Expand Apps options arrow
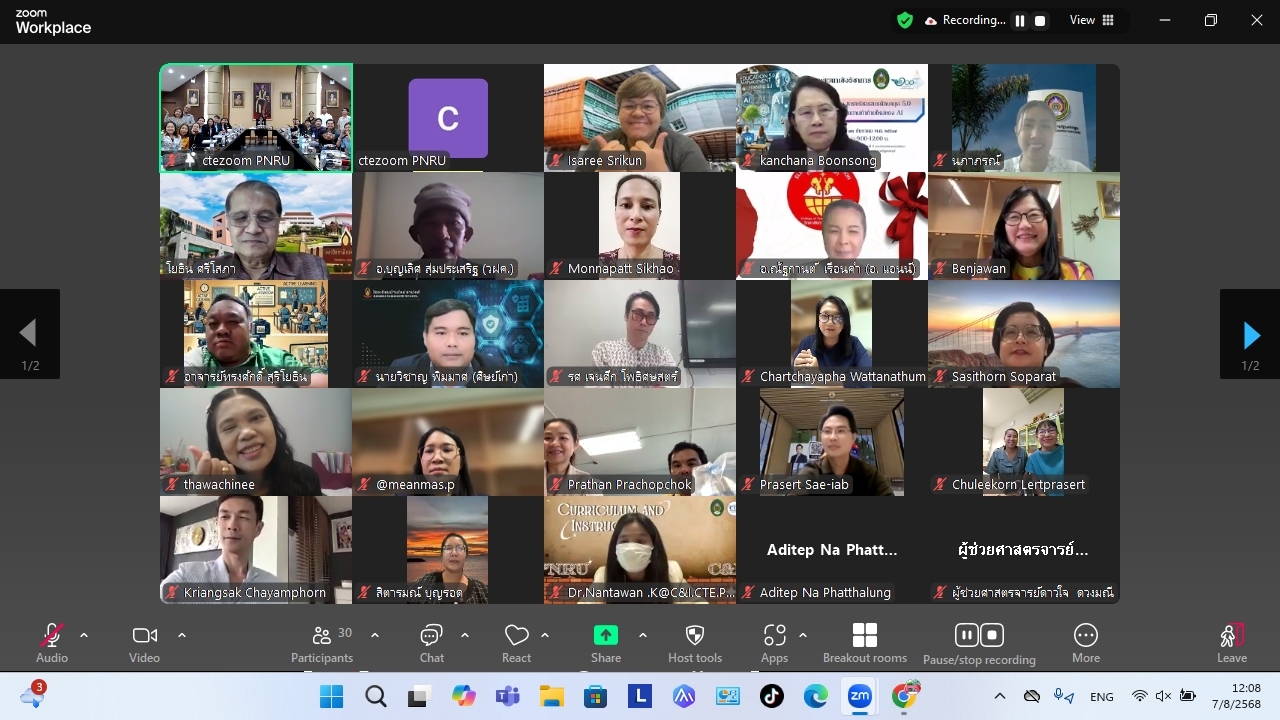 (x=803, y=635)
